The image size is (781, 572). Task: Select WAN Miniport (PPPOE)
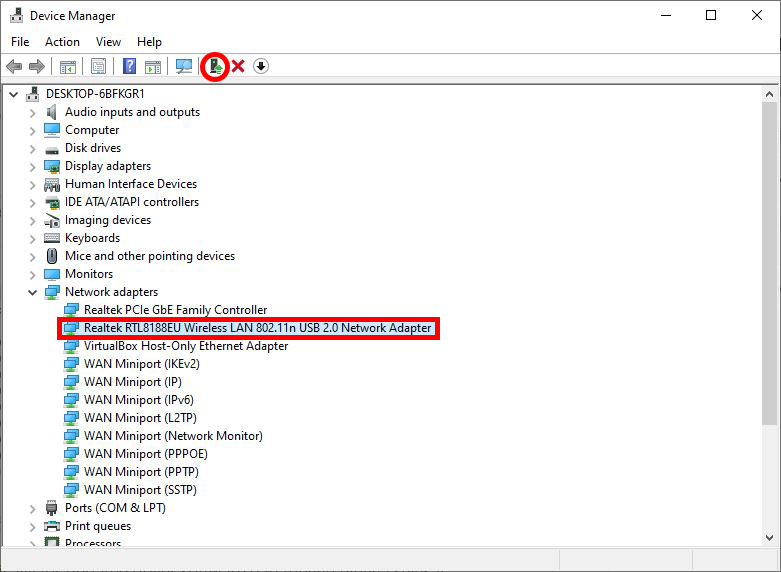[145, 453]
